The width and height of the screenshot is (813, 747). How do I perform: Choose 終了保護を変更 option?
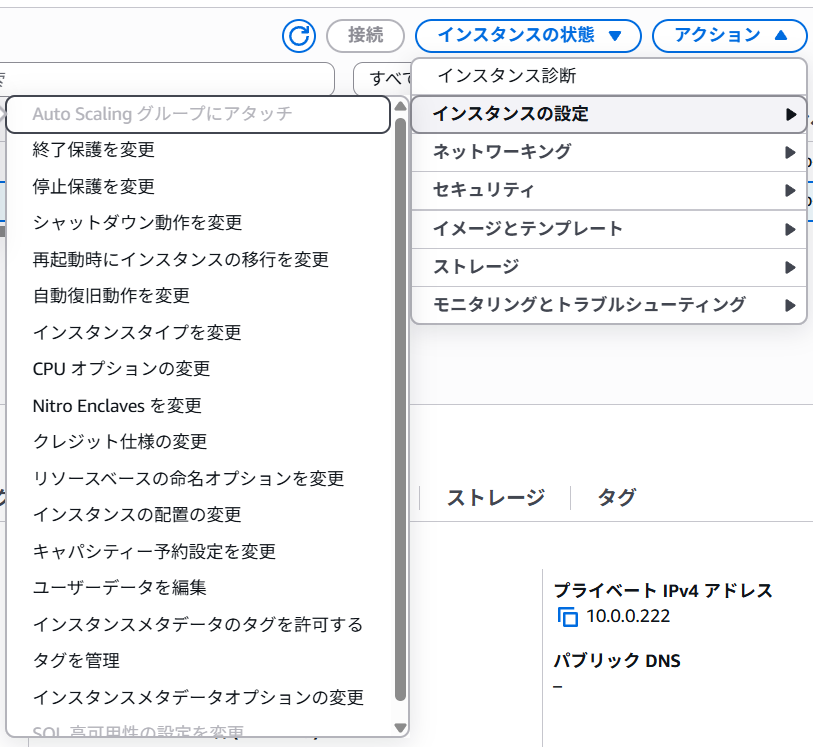pos(94,150)
